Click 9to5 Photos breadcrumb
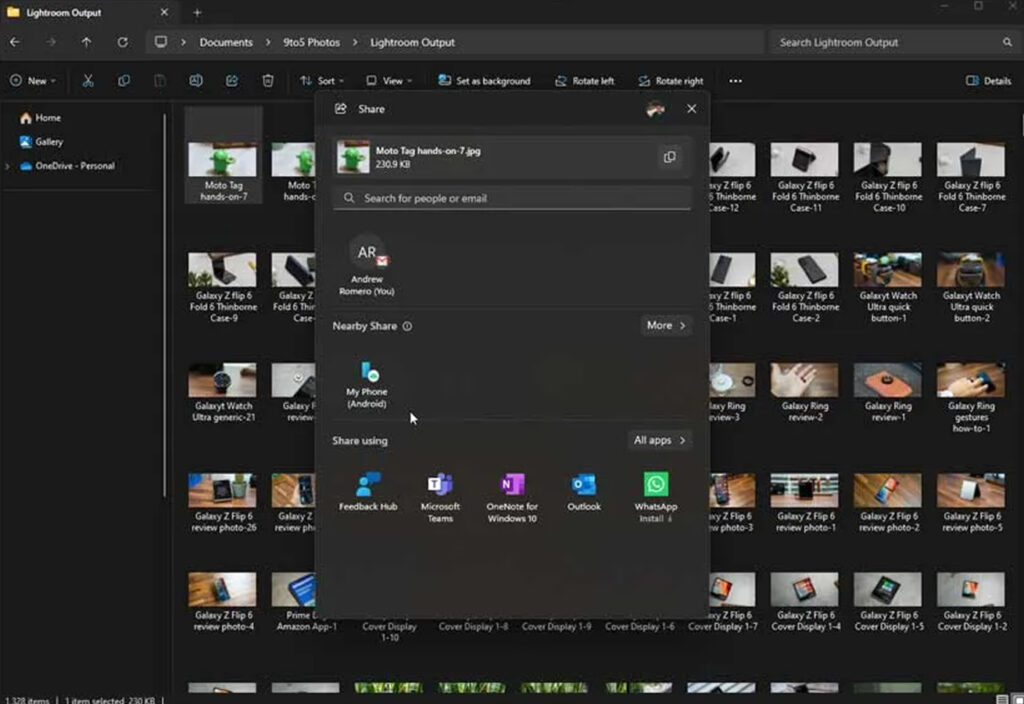 click(x=312, y=42)
